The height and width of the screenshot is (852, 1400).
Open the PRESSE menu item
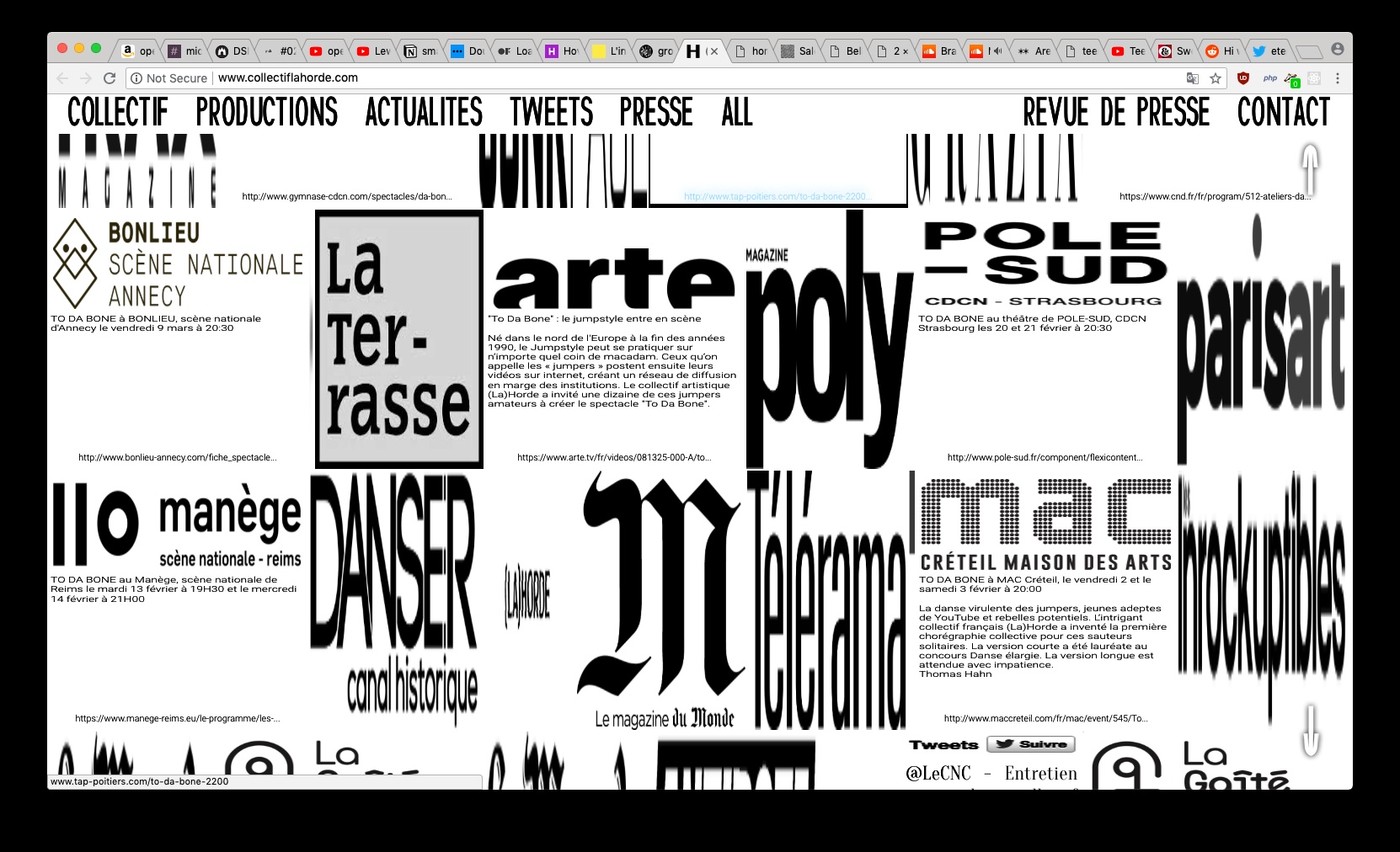pos(656,112)
